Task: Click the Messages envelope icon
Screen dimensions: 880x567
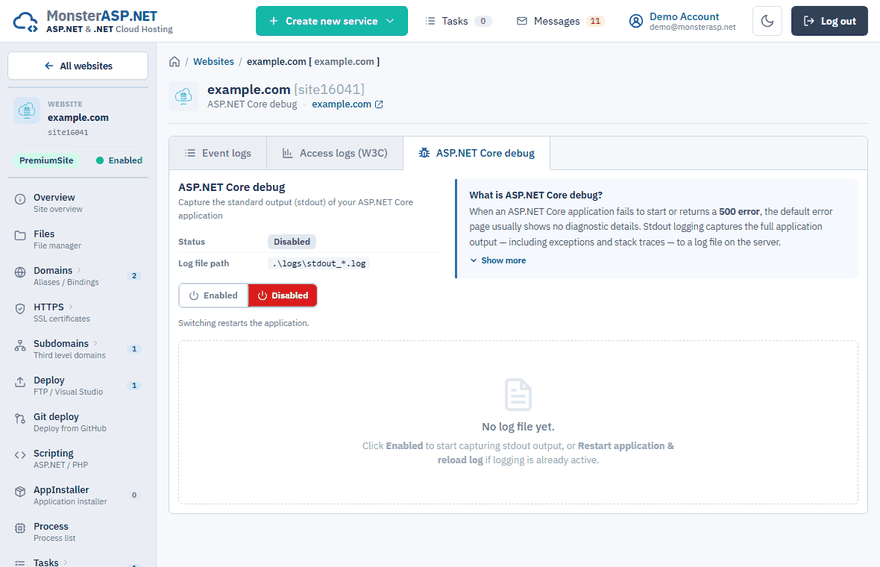Action: click(x=522, y=21)
